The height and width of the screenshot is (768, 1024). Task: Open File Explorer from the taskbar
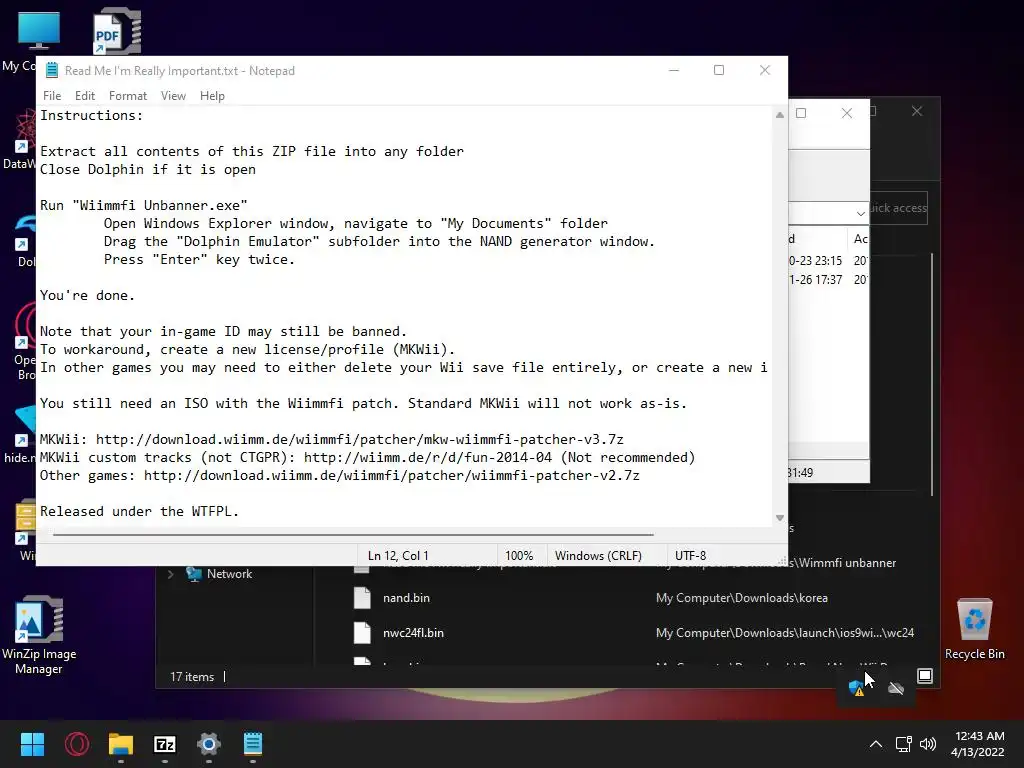(x=121, y=744)
